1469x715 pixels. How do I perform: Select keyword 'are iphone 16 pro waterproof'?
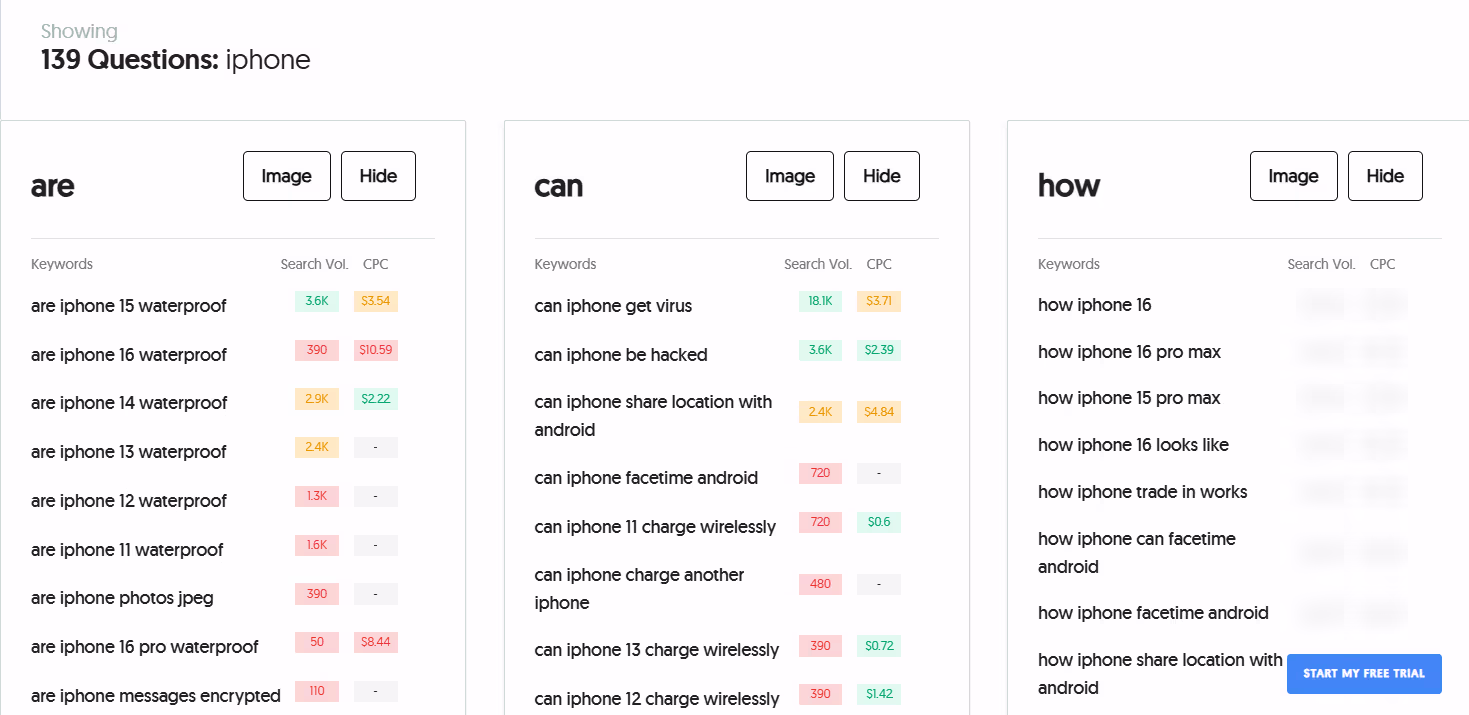pyautogui.click(x=145, y=647)
